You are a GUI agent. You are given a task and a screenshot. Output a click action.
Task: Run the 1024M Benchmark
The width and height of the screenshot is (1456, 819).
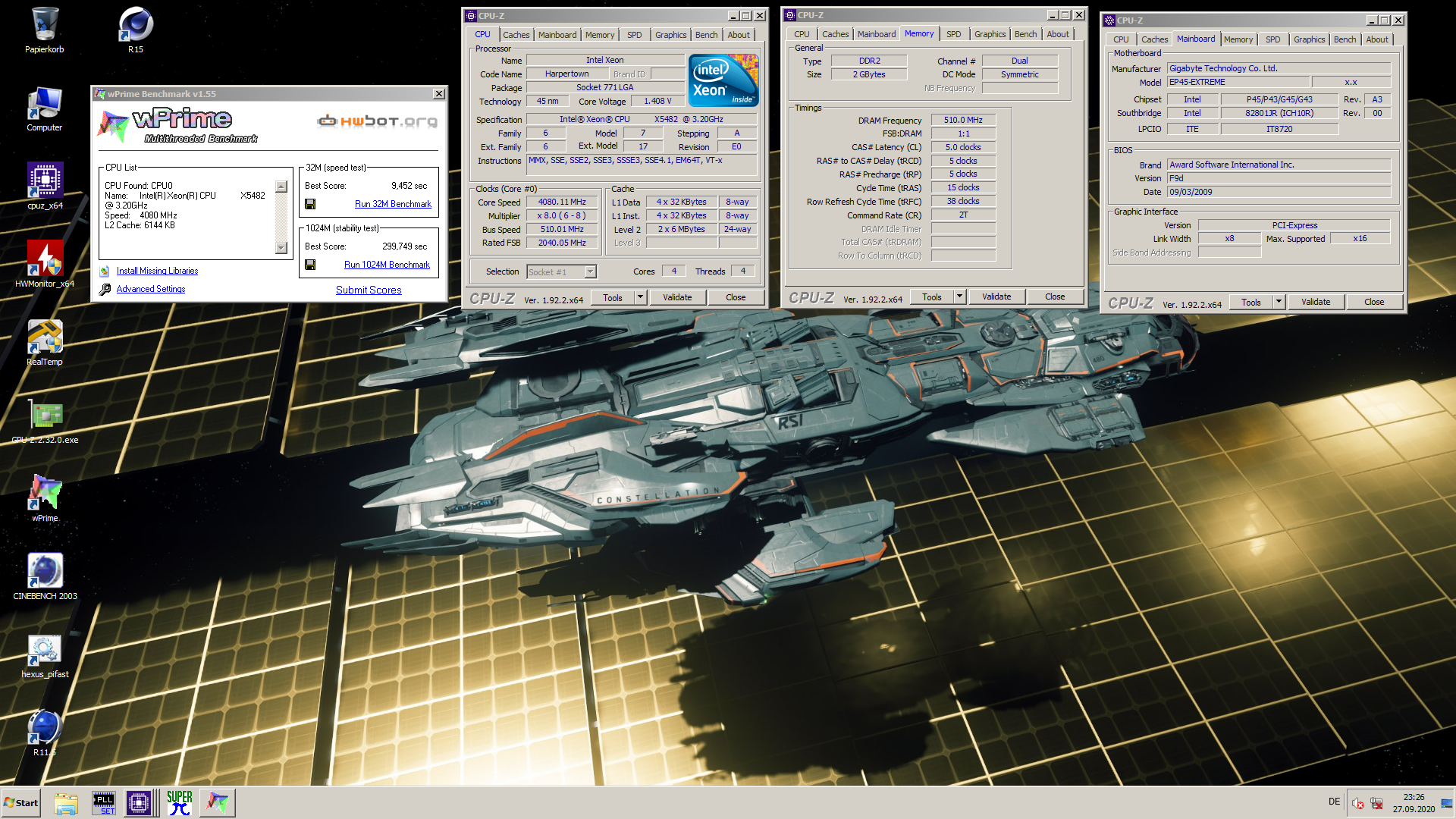click(x=387, y=265)
